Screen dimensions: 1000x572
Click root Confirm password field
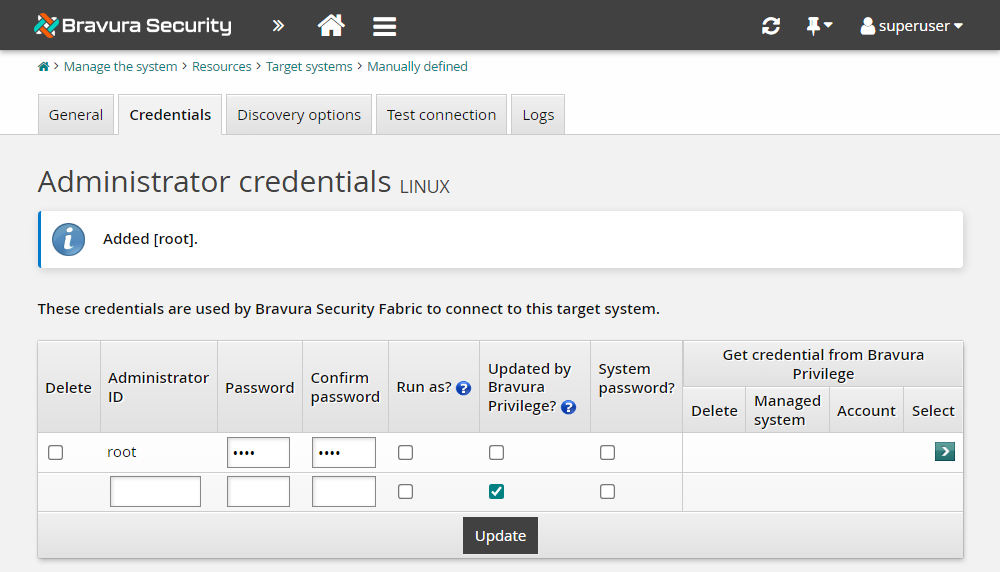click(x=344, y=452)
